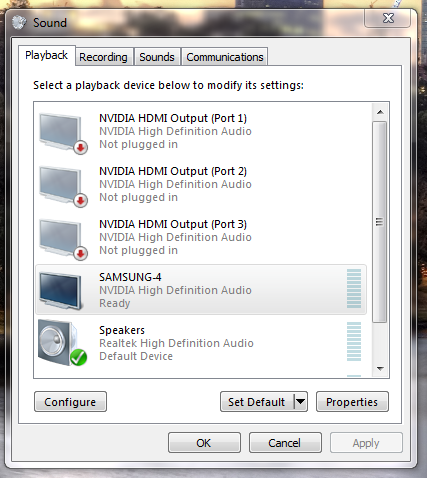Click the scroll up arrow in device list
Viewport: 427px width, 478px height.
[x=380, y=112]
